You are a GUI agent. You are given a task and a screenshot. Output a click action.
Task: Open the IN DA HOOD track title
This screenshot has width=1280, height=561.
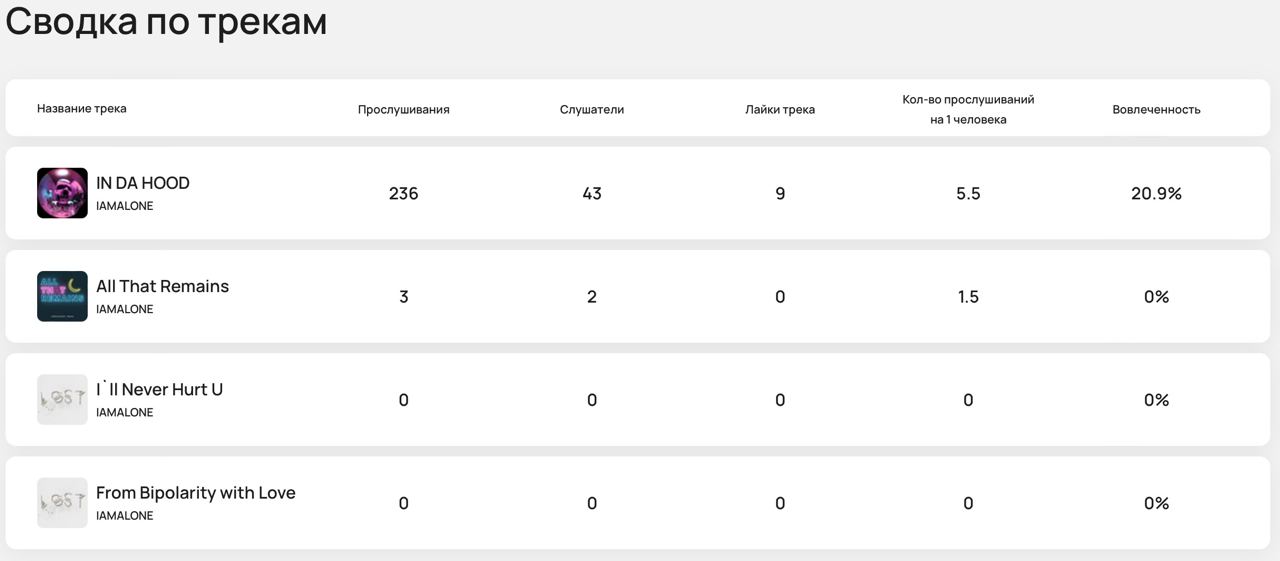[x=143, y=183]
